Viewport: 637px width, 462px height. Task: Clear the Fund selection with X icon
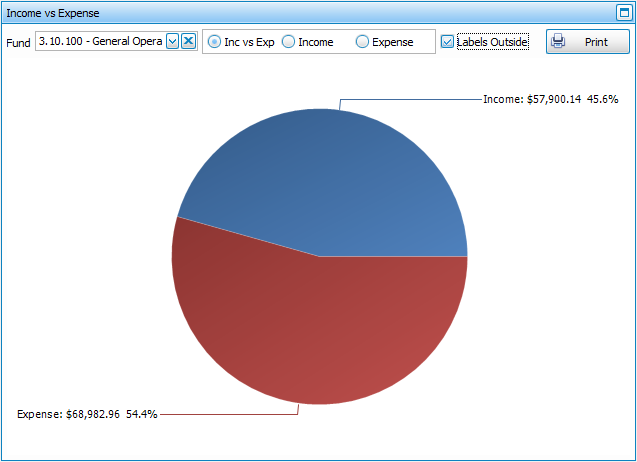[x=188, y=41]
